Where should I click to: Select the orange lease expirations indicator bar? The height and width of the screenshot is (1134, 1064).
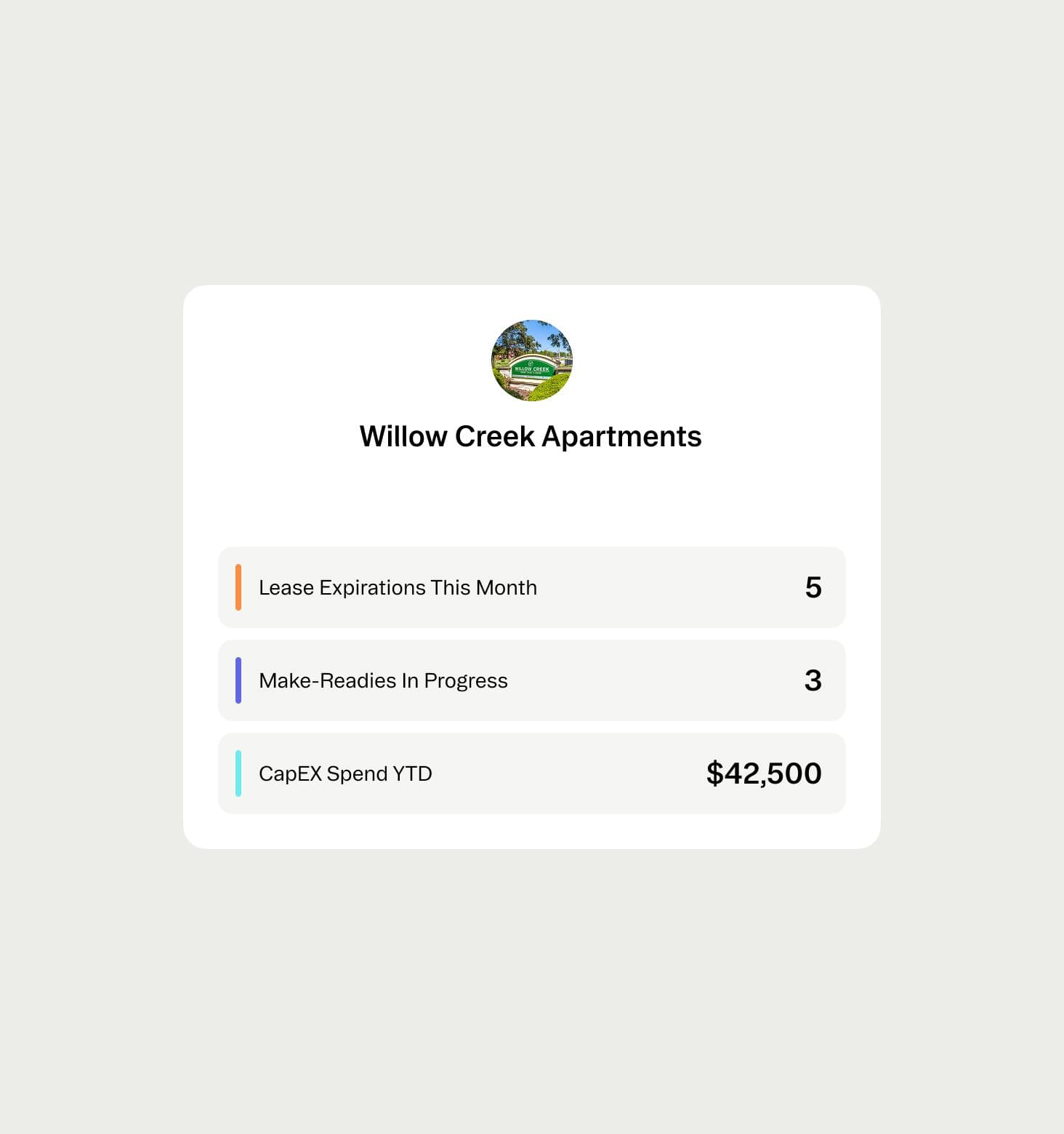tap(239, 587)
